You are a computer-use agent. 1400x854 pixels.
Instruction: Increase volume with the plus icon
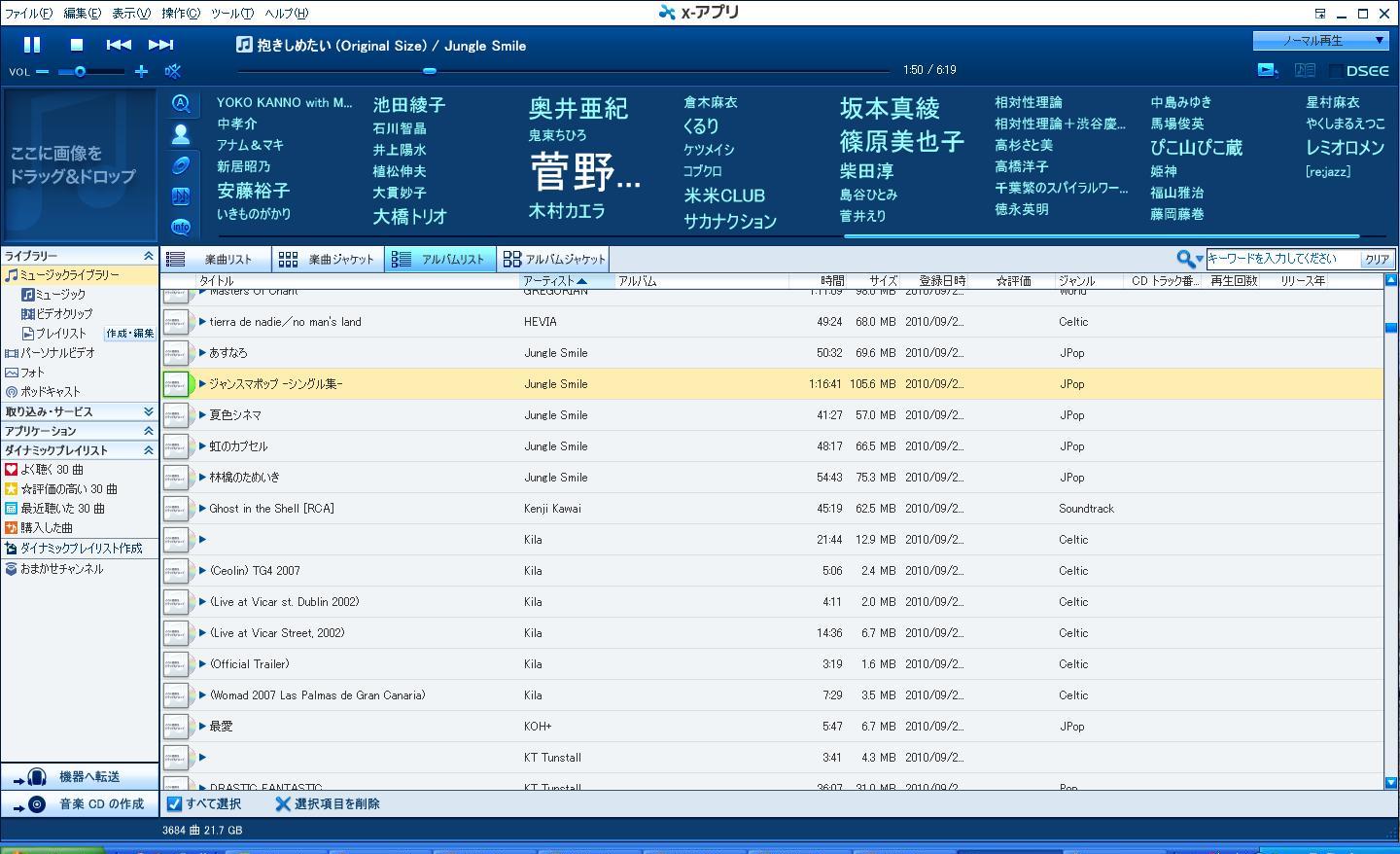pyautogui.click(x=142, y=71)
